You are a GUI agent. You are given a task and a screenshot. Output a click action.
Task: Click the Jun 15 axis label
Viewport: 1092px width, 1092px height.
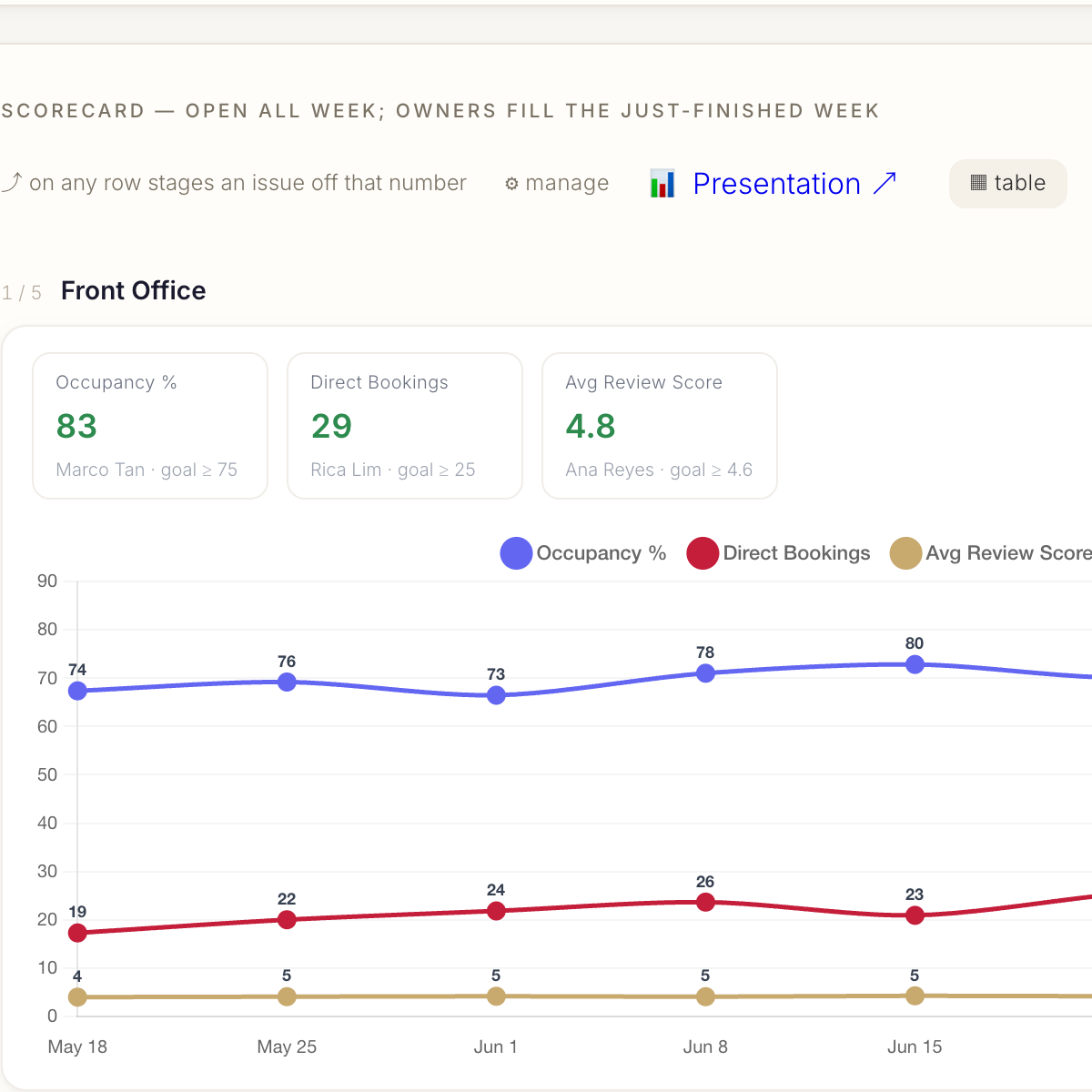(915, 1046)
